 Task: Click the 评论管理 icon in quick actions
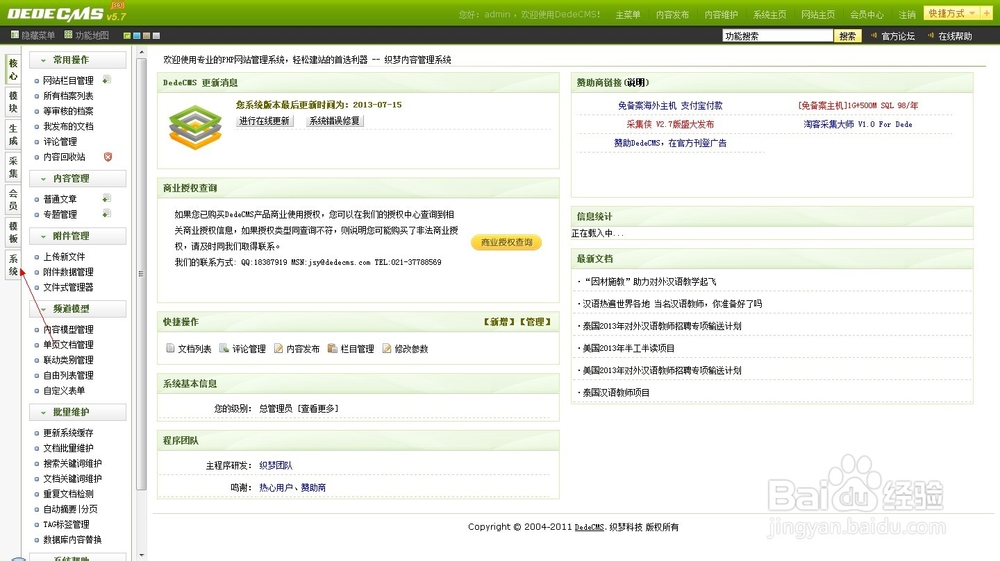click(x=224, y=348)
